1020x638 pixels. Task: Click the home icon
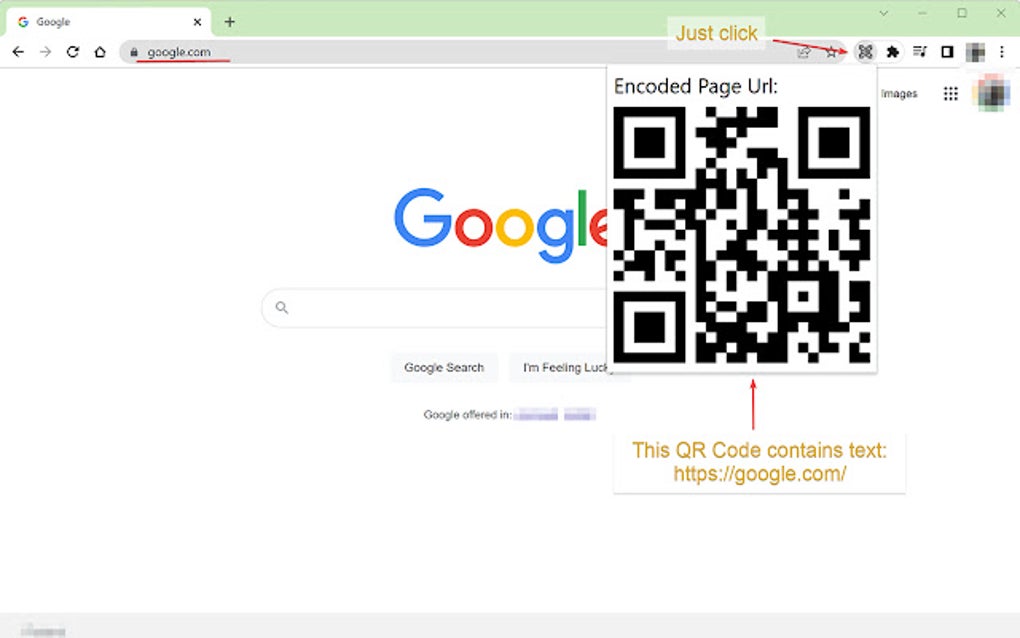pyautogui.click(x=100, y=52)
